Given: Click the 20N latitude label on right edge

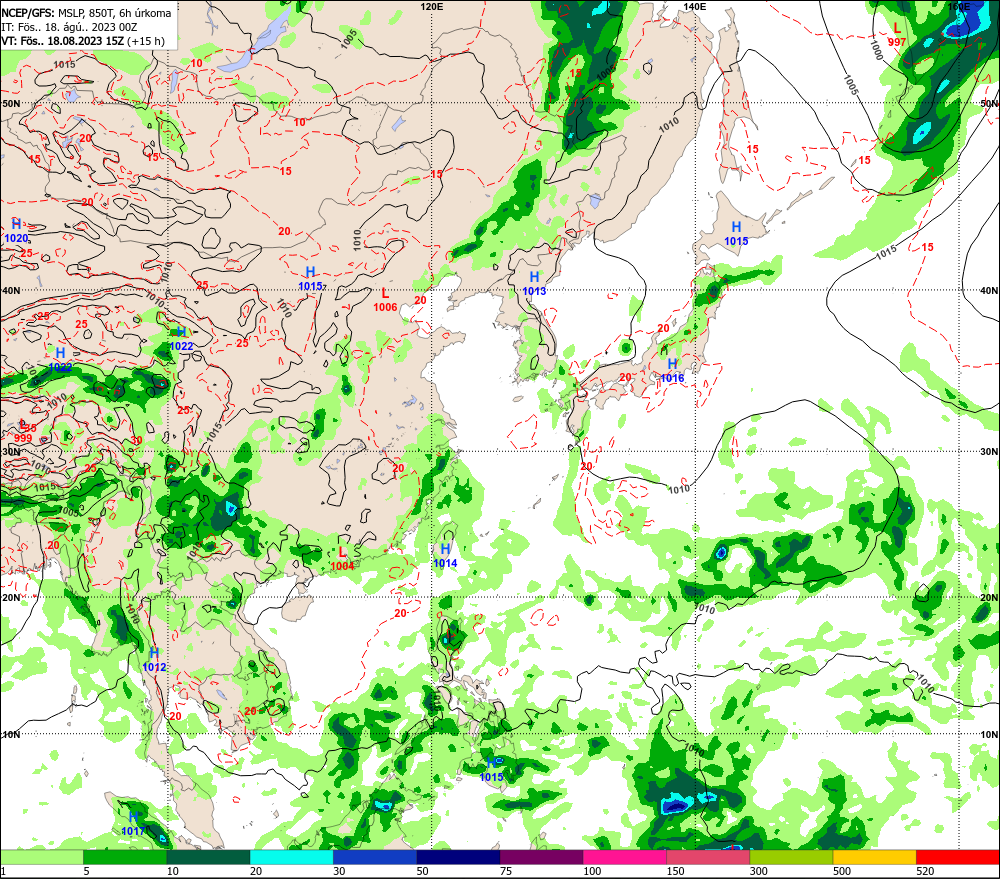Looking at the screenshot, I should pyautogui.click(x=989, y=598).
